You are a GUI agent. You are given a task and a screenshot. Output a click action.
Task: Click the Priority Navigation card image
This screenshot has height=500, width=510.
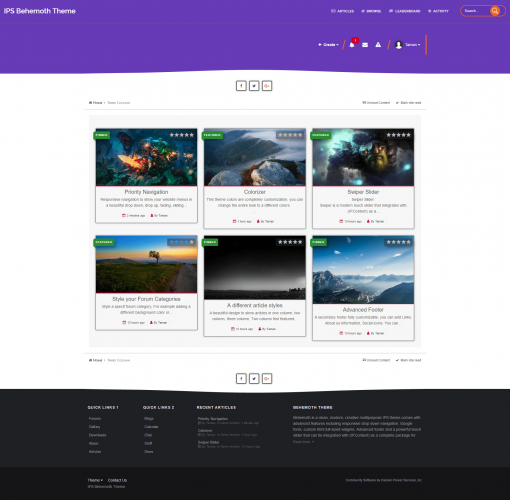point(146,157)
